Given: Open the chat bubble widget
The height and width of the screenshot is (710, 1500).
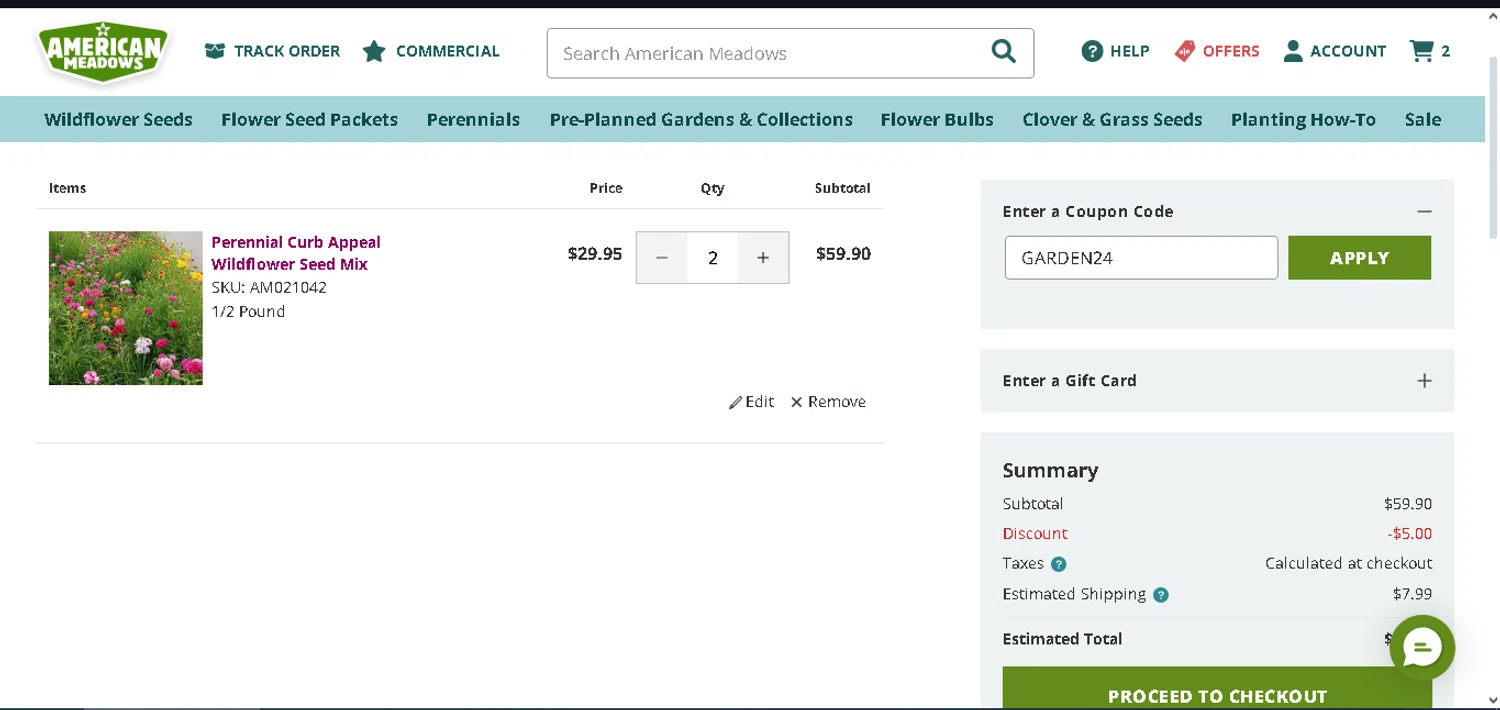Looking at the screenshot, I should point(1422,648).
